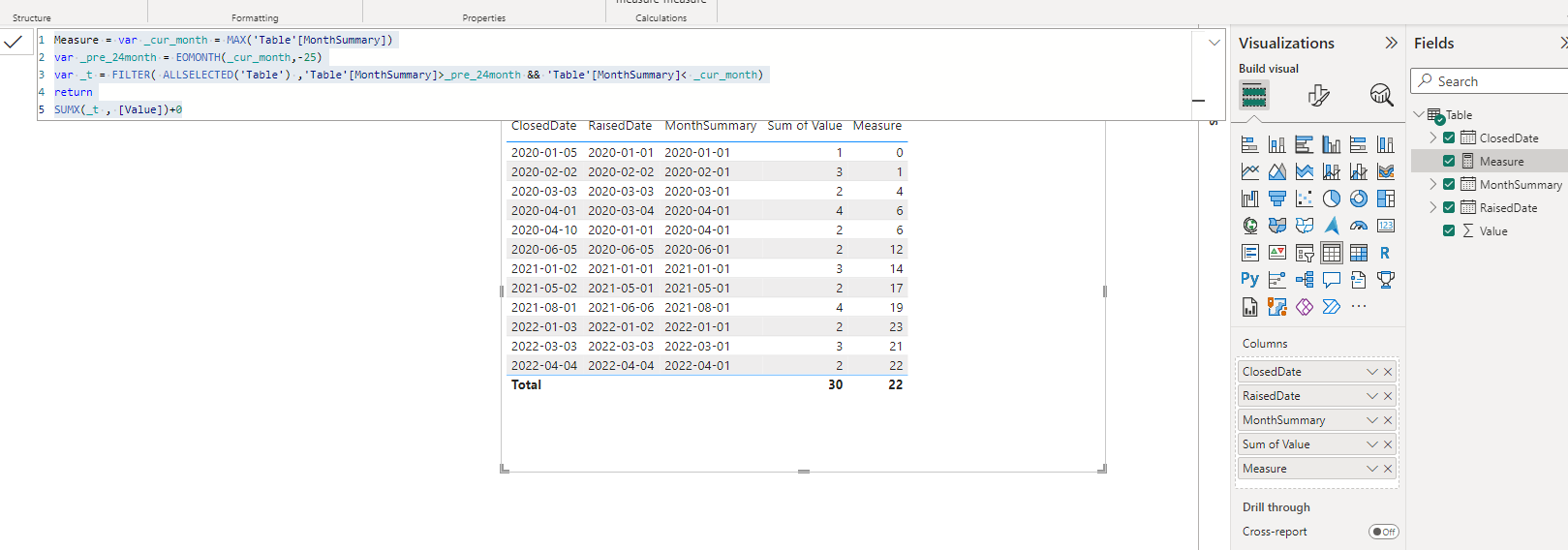Select the Pie chart visual
Screen dimensions: 1568x550
pos(1332,199)
